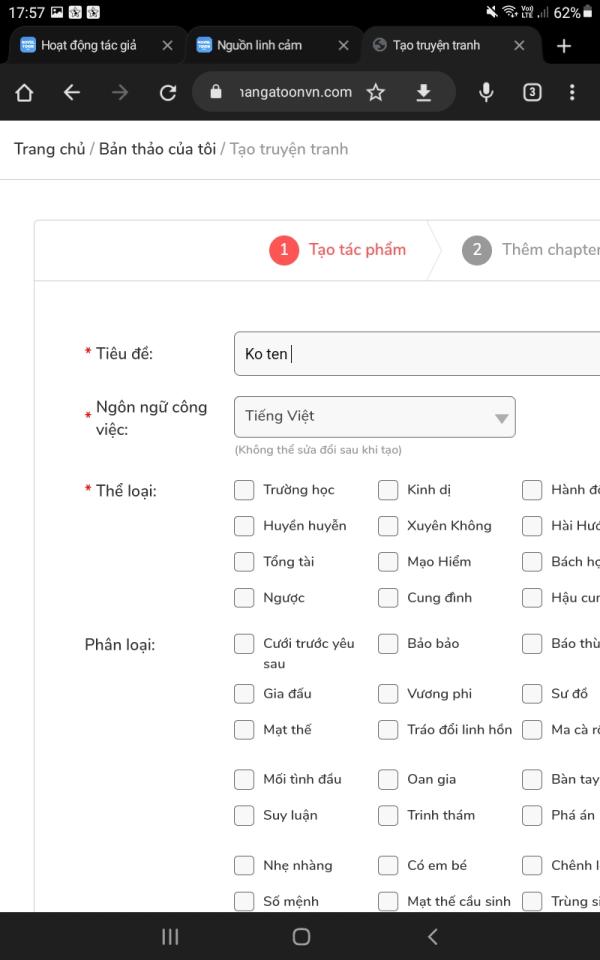Viewport: 600px width, 960px height.
Task: Tick the Kinh dị checkbox
Action: point(388,490)
